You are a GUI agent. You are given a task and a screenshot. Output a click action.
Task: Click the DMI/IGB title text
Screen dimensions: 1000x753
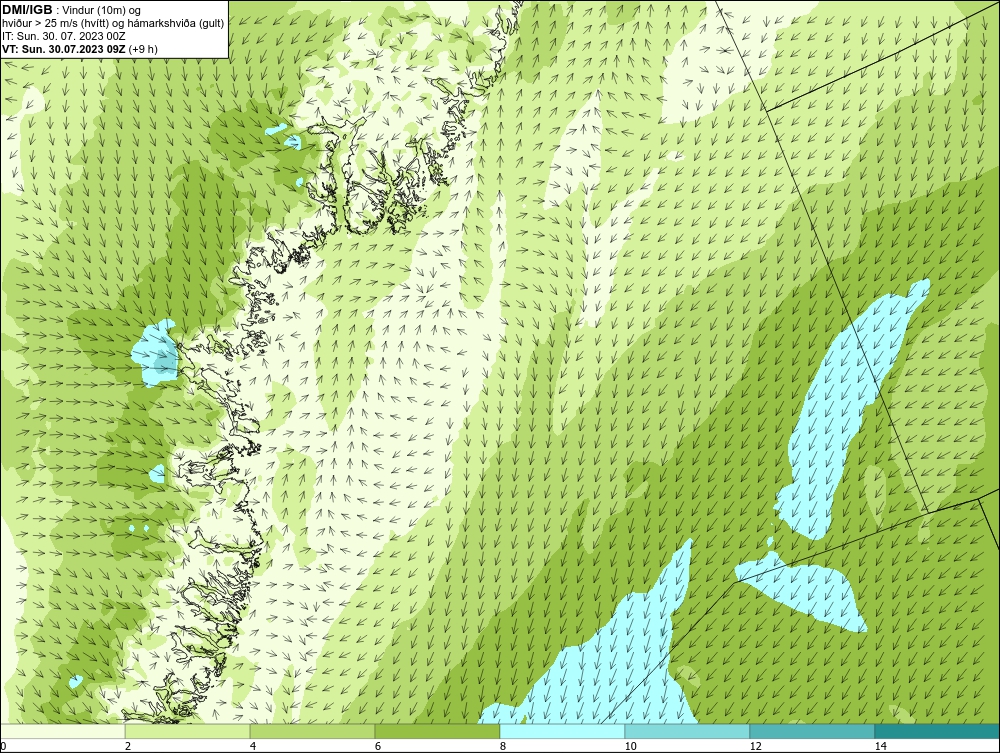(27, 10)
